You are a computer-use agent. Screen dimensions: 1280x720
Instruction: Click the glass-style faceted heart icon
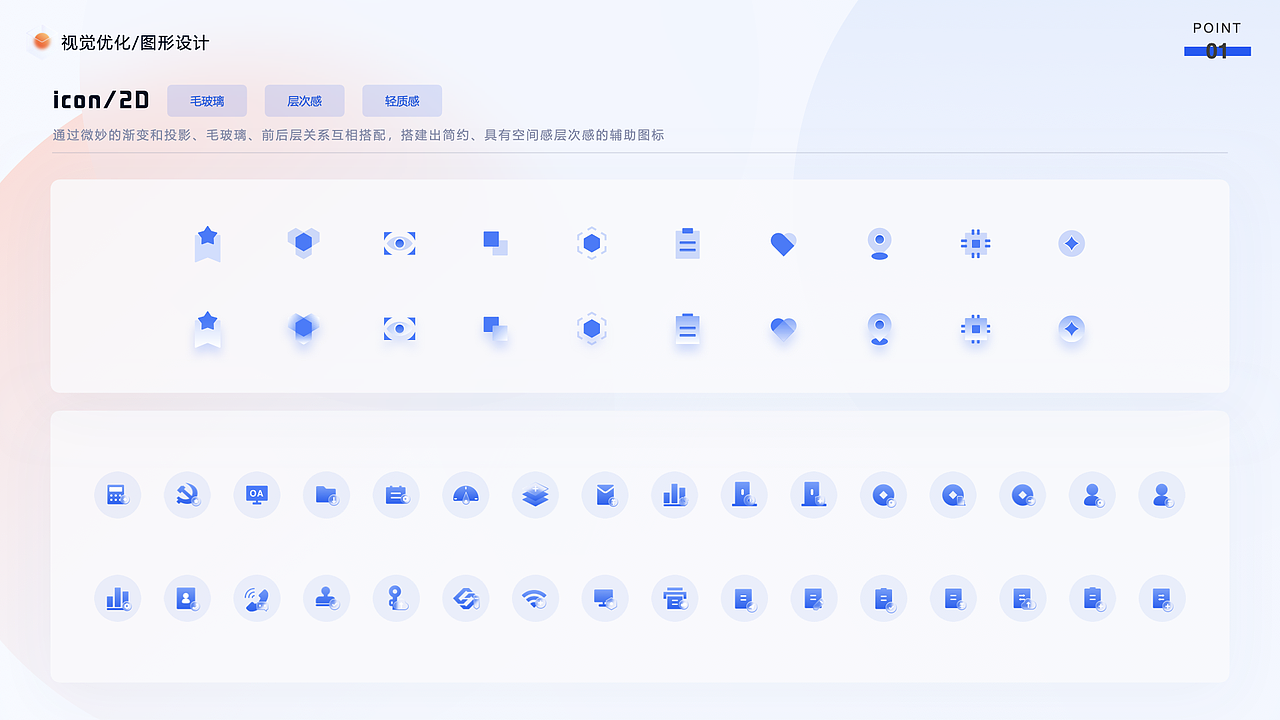(x=783, y=329)
